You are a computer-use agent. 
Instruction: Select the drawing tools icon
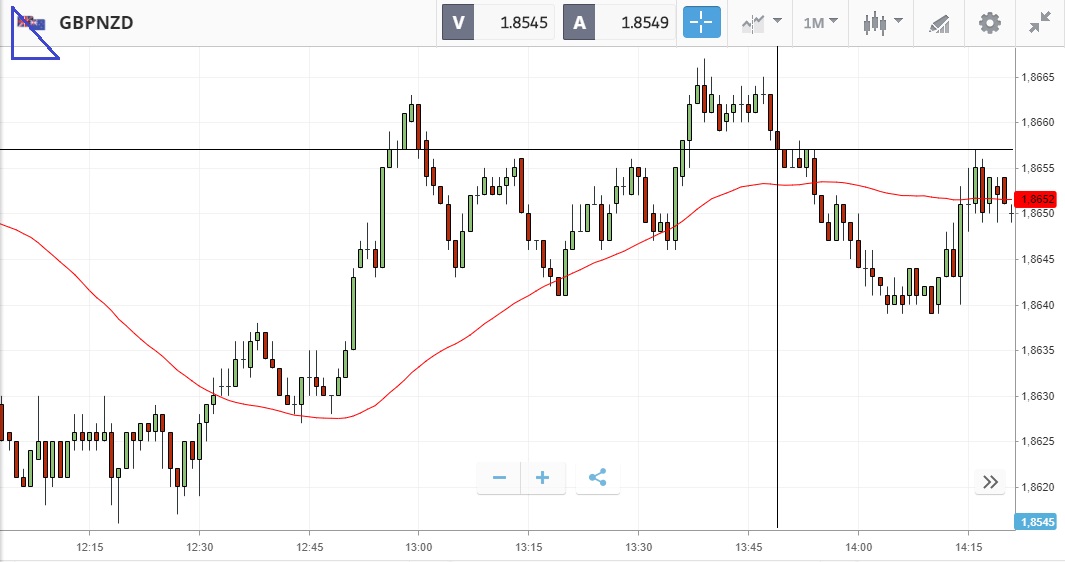pos(938,22)
